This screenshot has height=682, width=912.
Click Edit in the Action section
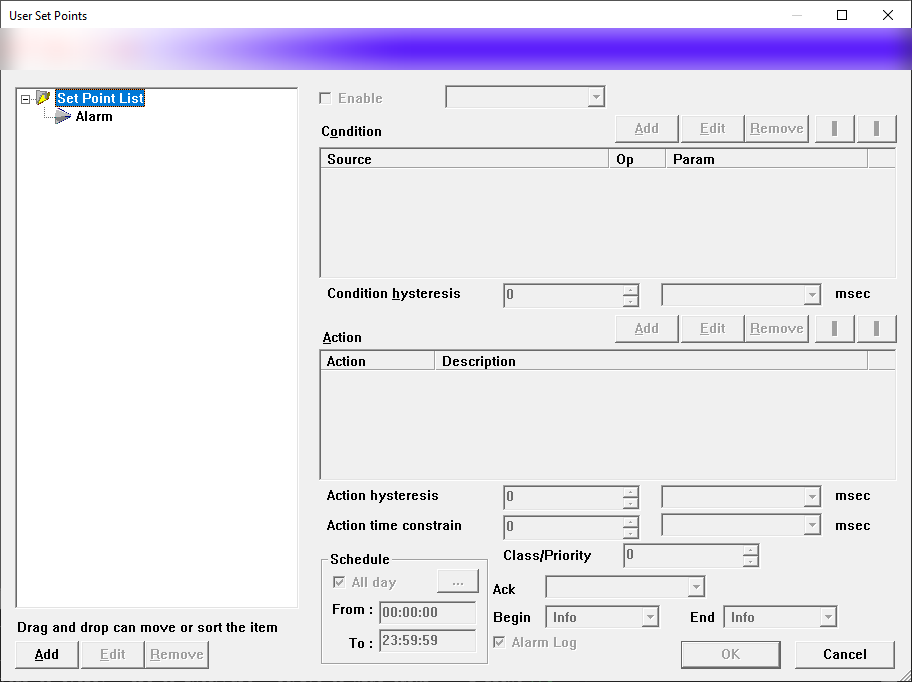(712, 328)
